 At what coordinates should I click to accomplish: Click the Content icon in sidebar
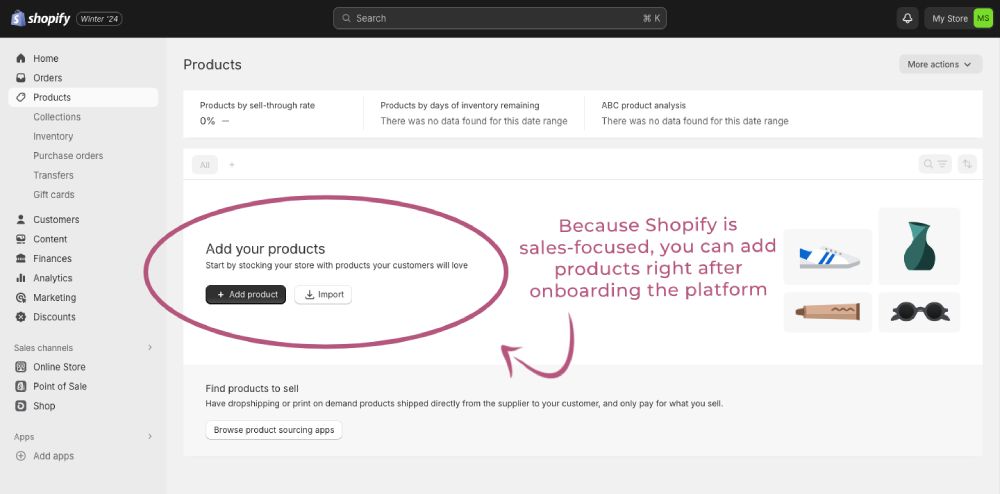tap(21, 239)
